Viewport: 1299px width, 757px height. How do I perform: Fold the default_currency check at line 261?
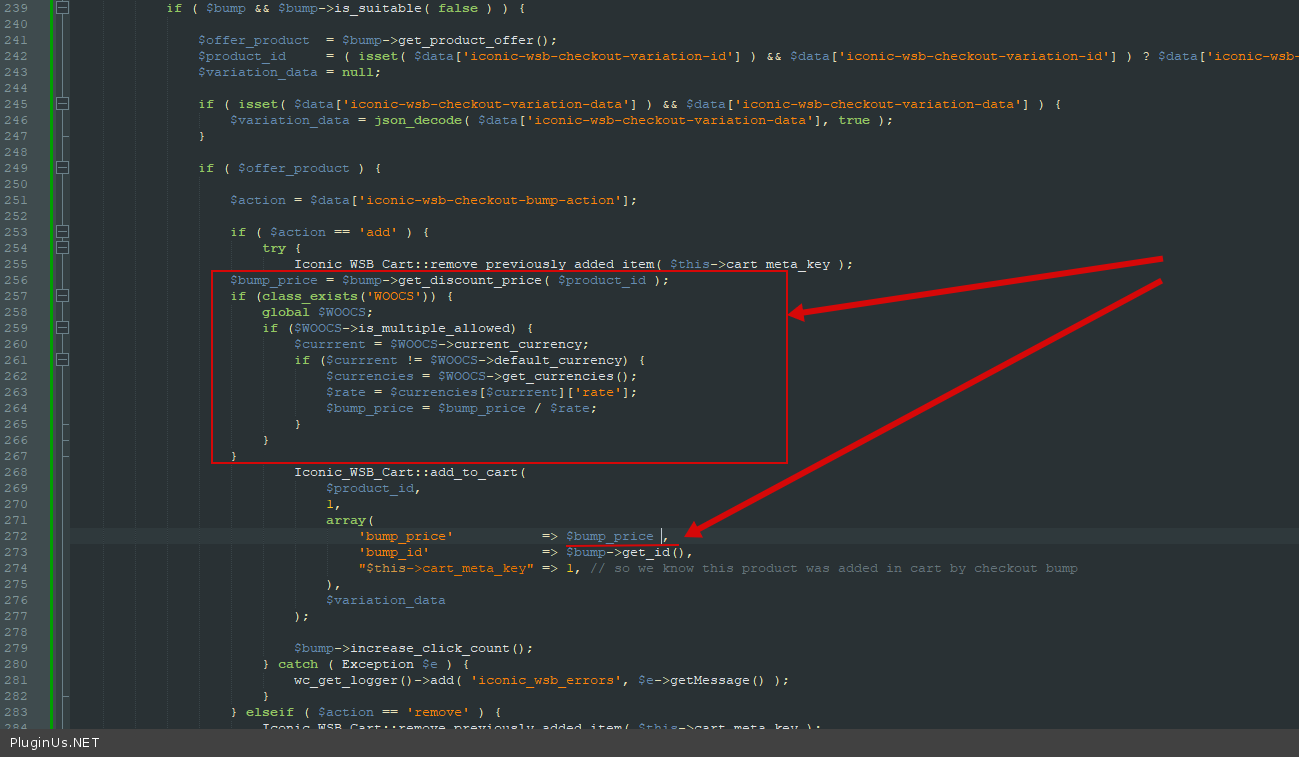point(62,360)
